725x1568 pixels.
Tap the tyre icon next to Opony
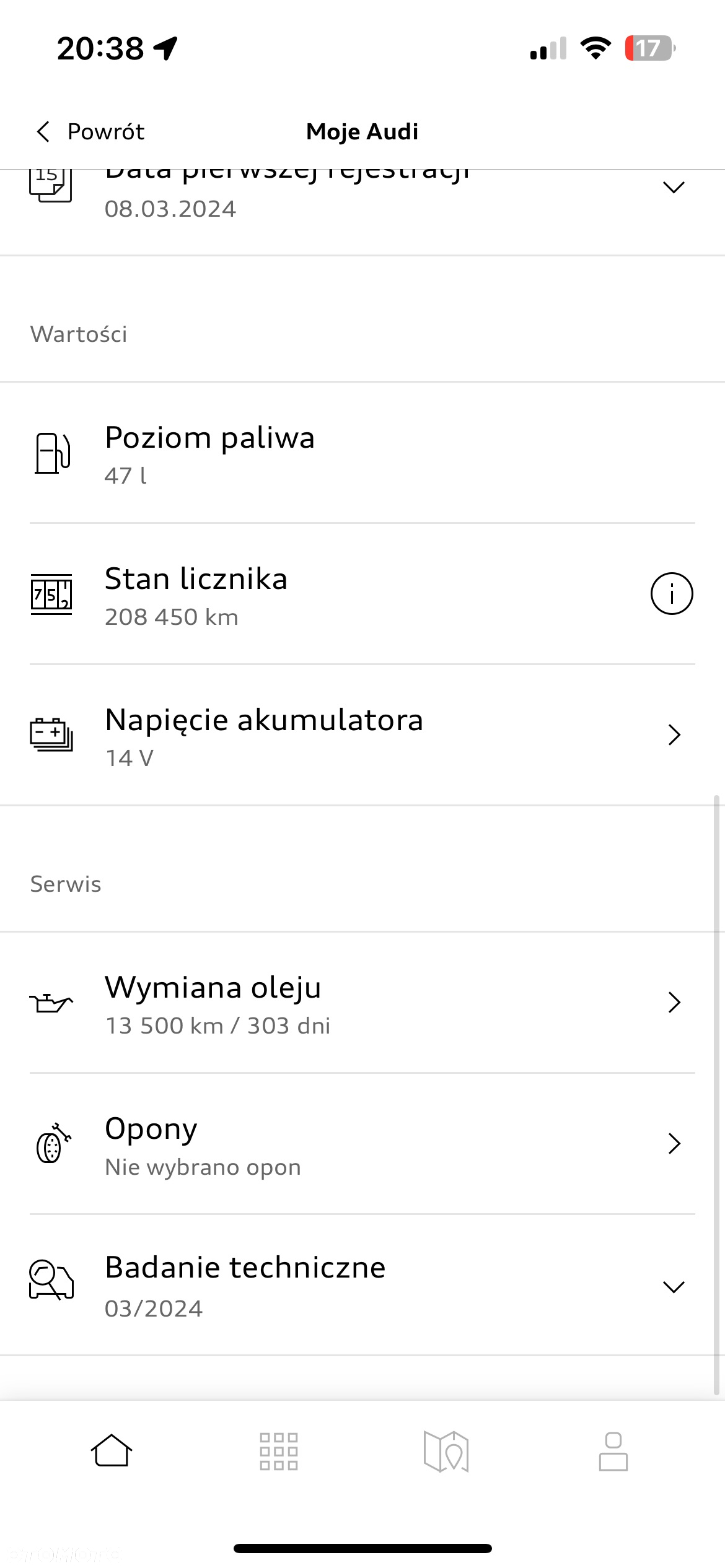pos(53,1143)
